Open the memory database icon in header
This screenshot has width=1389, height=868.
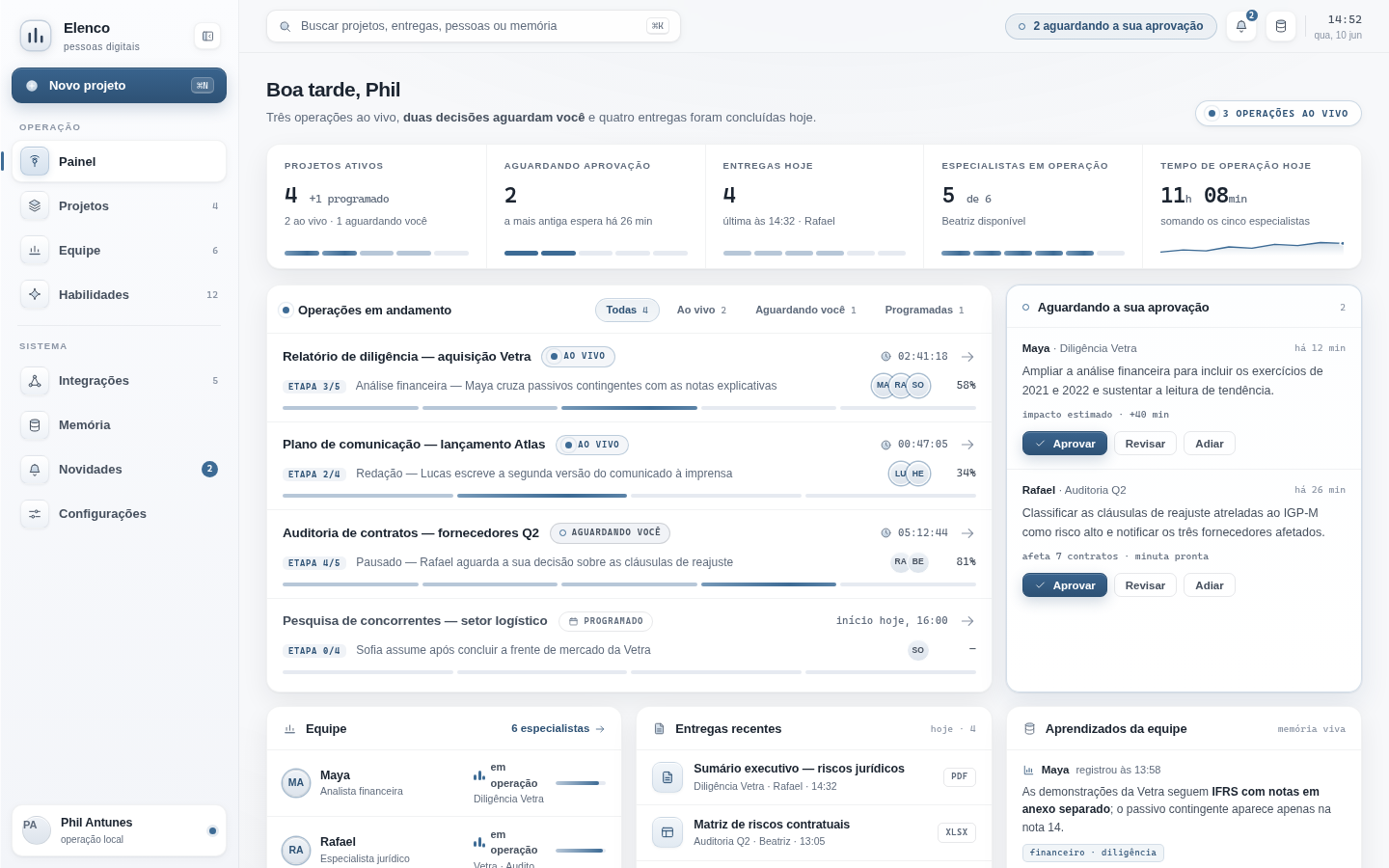click(x=1281, y=26)
